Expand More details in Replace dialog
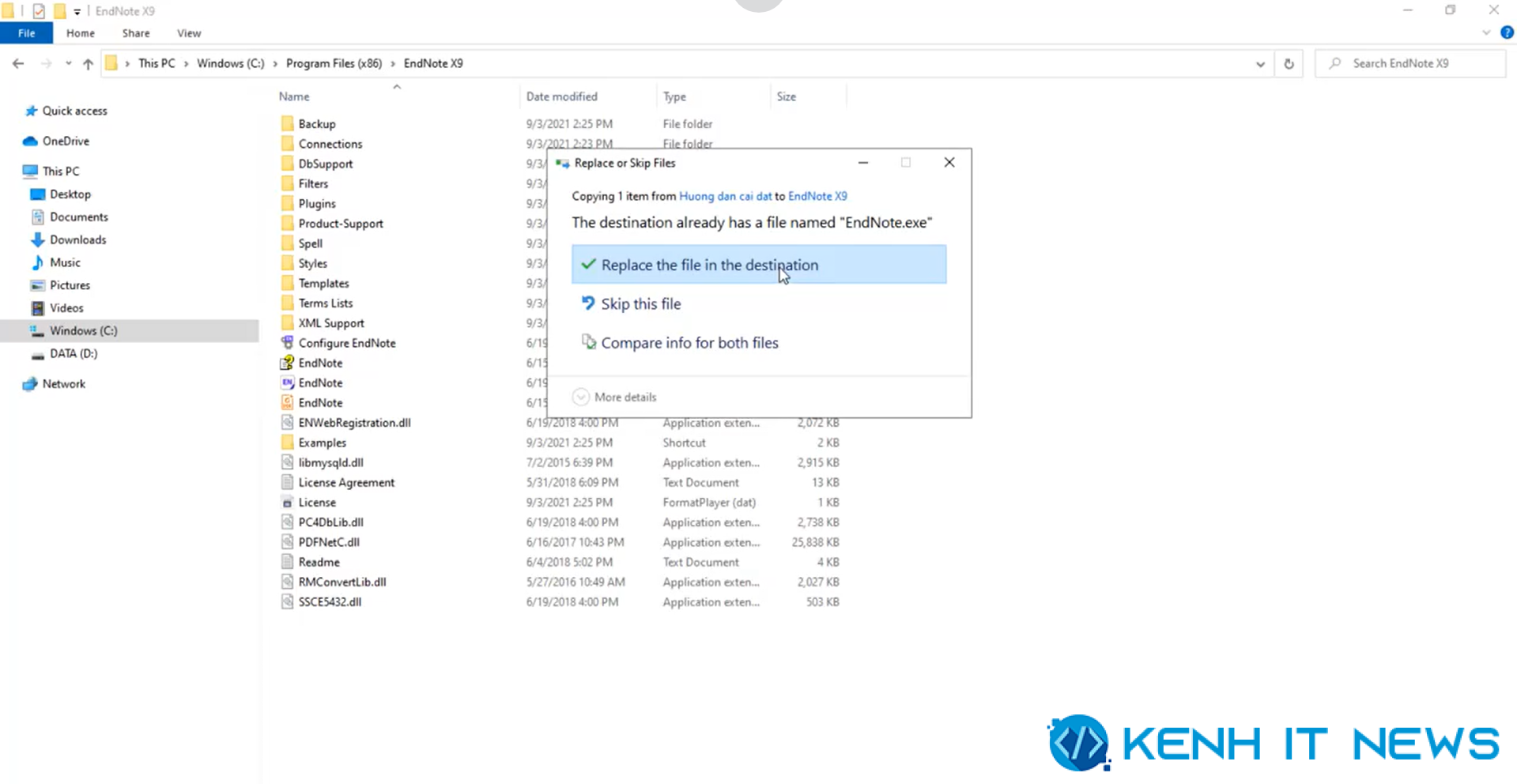Screen dimensions: 1517x784 coord(615,397)
